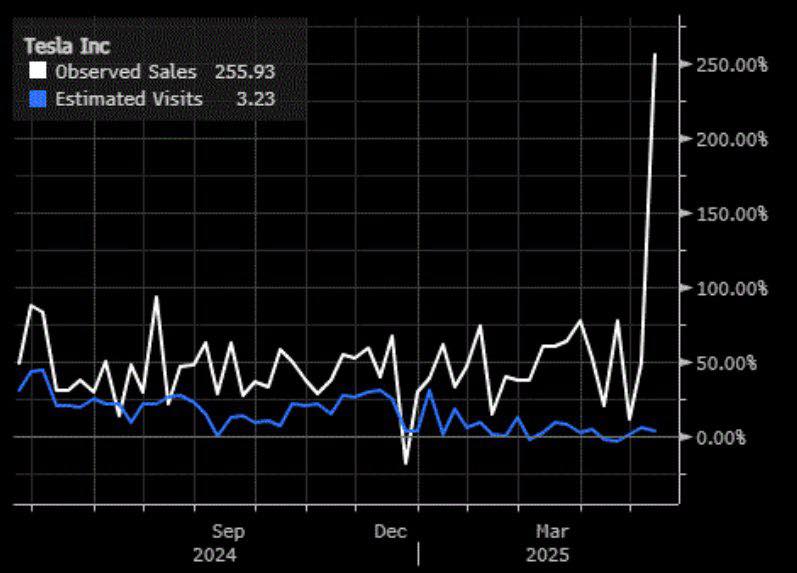Click the Estimated Visits legend label
The image size is (797, 573).
(x=129, y=99)
